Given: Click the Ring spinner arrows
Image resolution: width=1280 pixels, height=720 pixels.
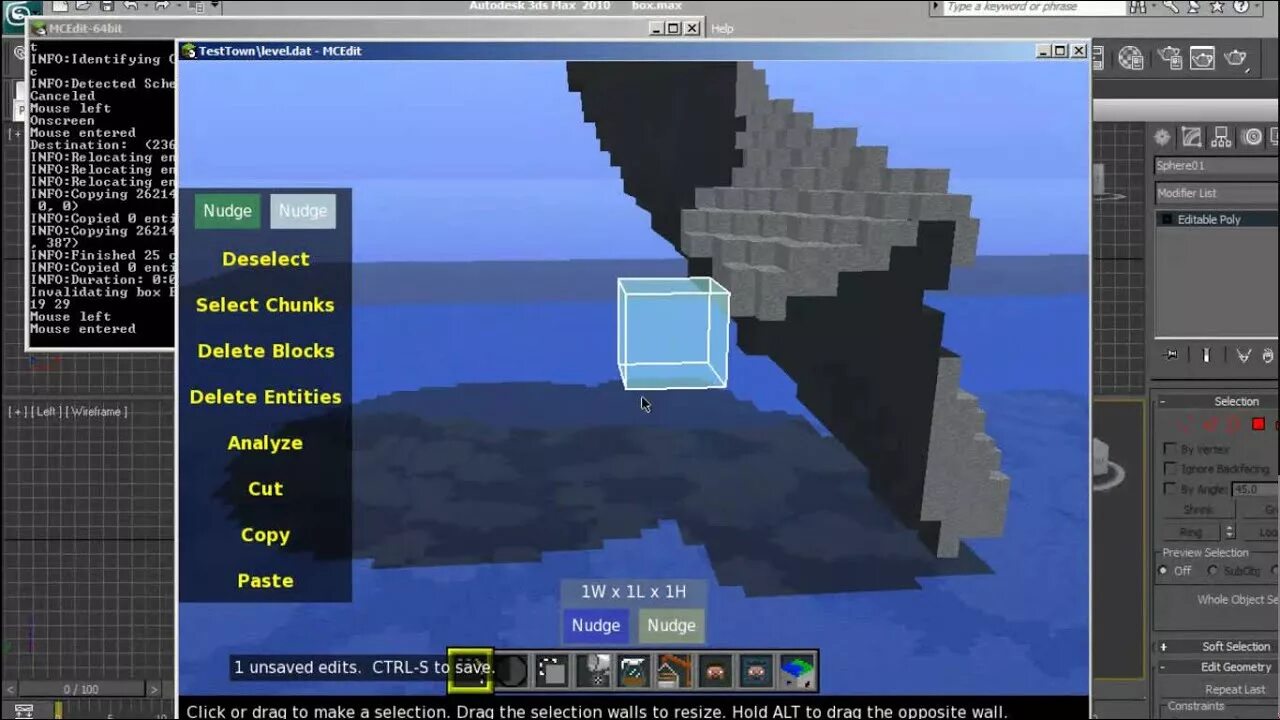Looking at the screenshot, I should coord(1230,533).
